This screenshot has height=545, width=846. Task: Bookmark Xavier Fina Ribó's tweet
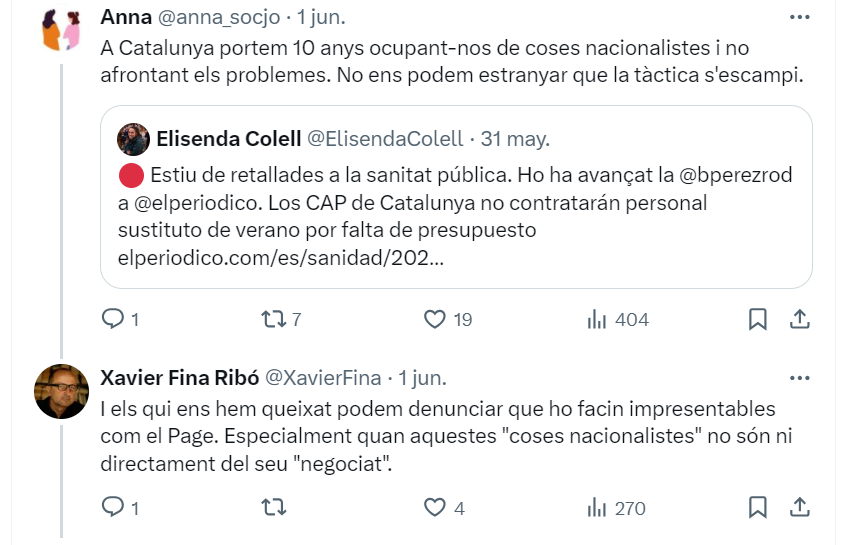[758, 508]
